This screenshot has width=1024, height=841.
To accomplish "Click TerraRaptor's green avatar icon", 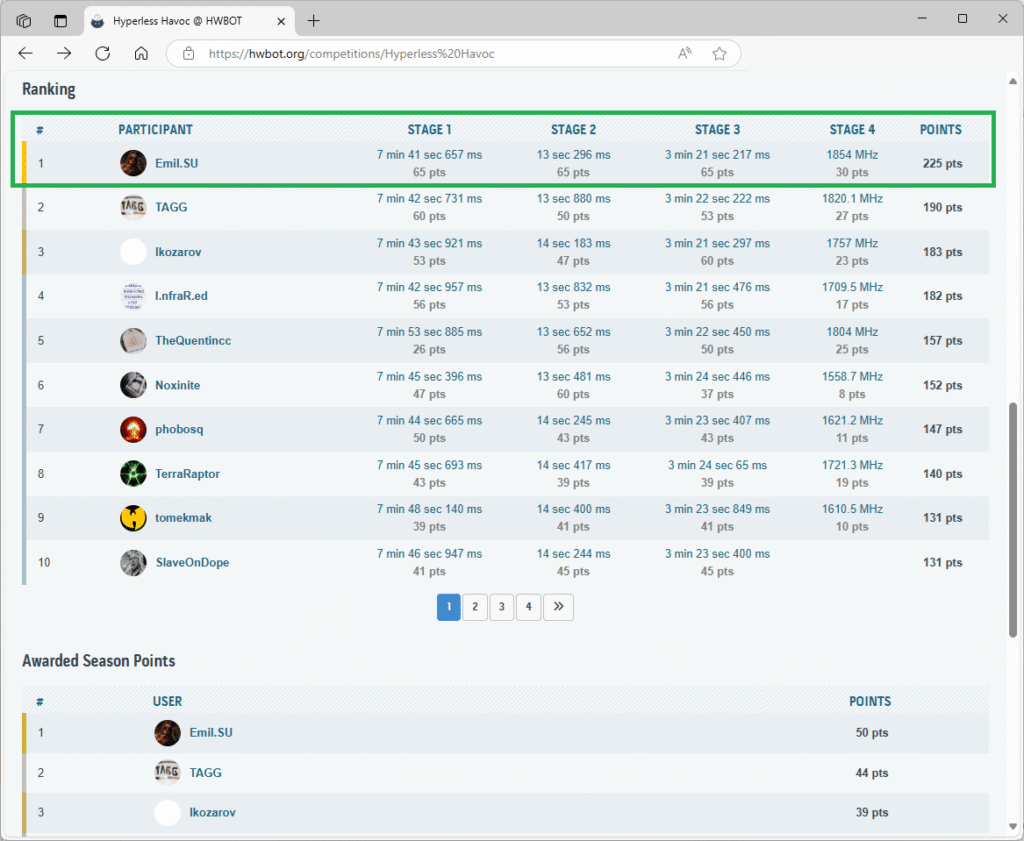I will click(x=133, y=473).
